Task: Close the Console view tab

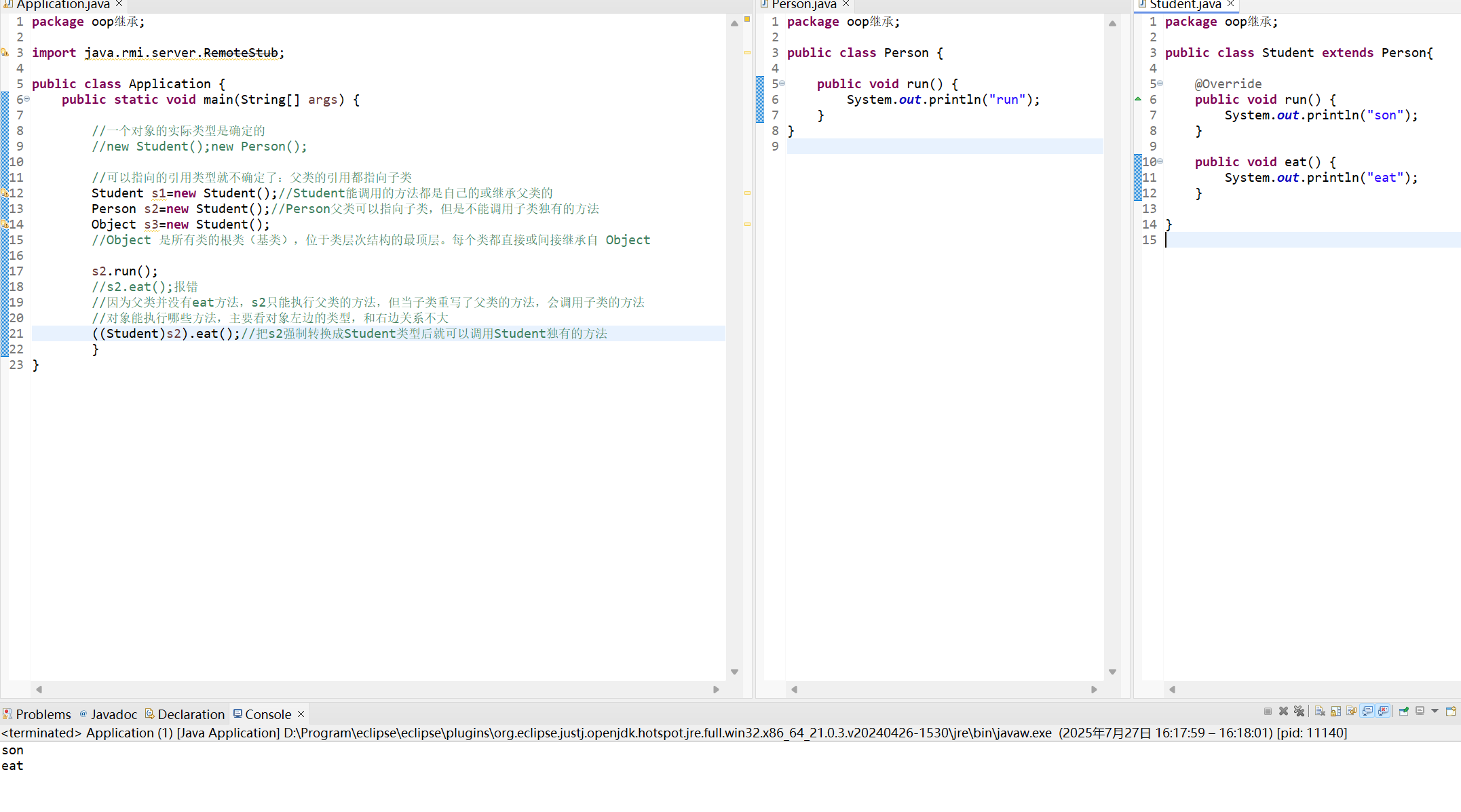Action: tap(301, 714)
